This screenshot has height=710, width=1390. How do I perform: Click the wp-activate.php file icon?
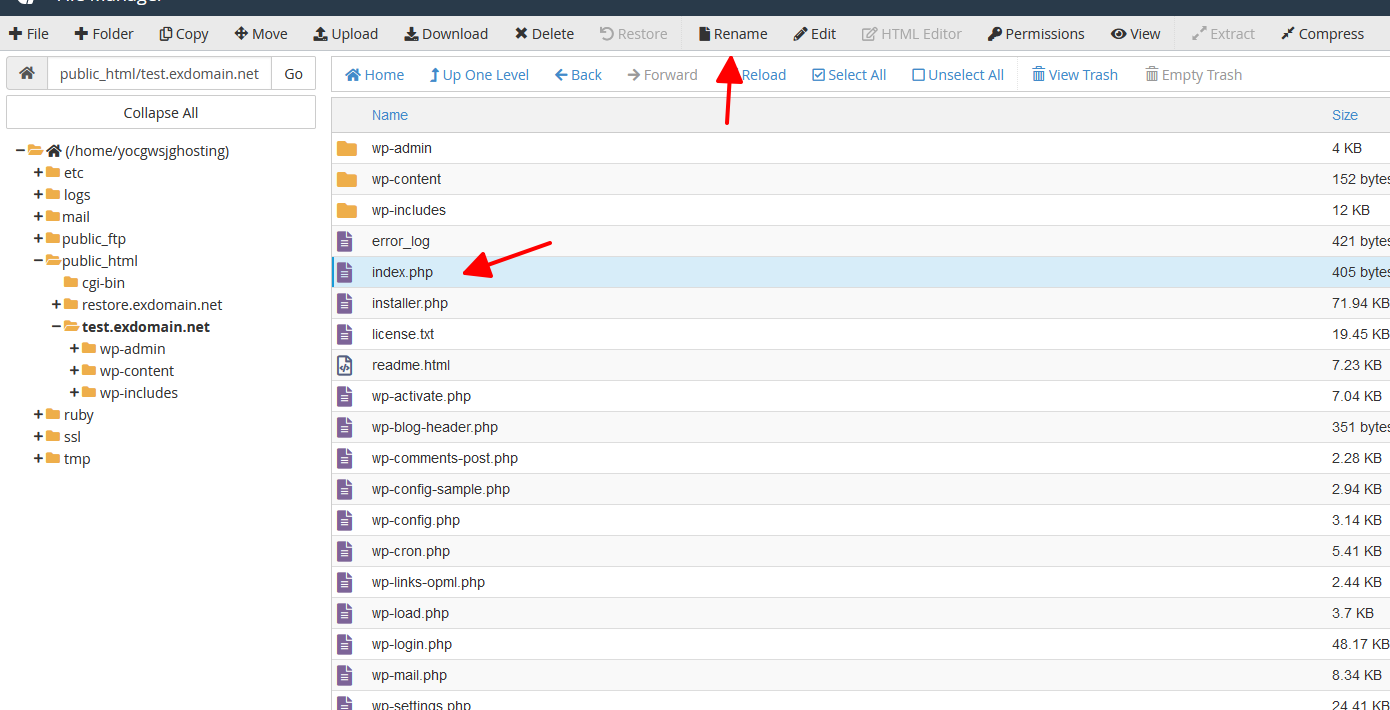(x=345, y=396)
